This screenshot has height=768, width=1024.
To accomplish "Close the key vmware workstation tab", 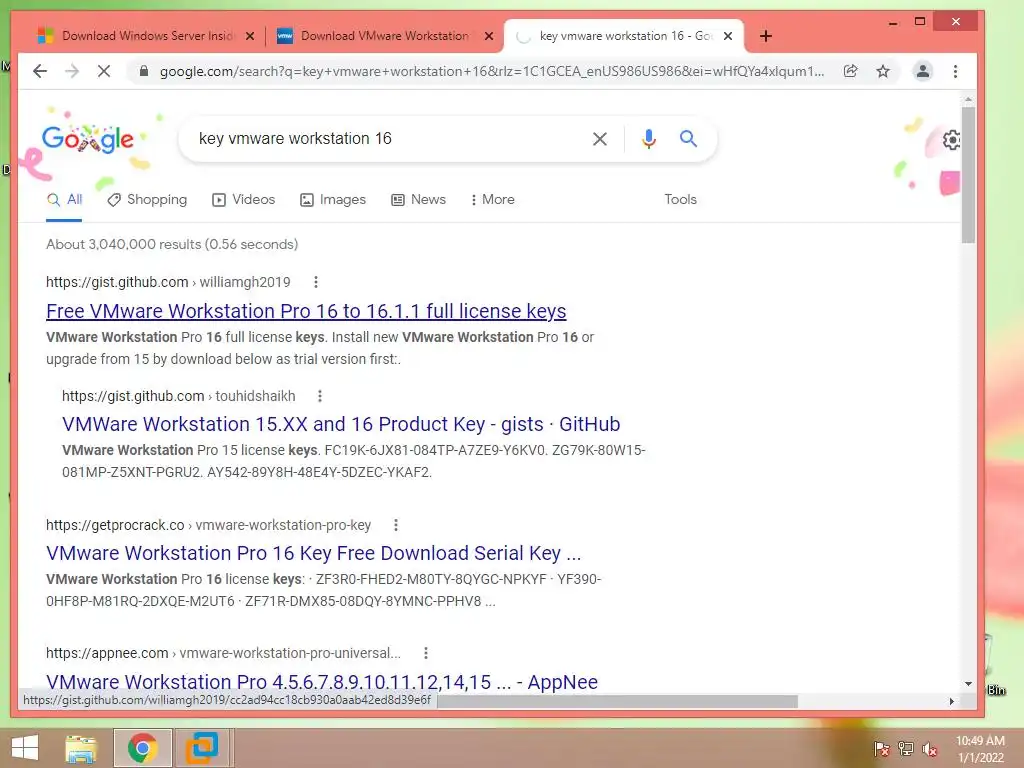I will [728, 37].
